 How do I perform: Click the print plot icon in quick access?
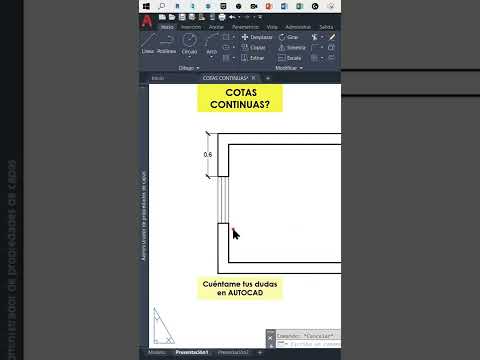pyautogui.click(x=222, y=17)
